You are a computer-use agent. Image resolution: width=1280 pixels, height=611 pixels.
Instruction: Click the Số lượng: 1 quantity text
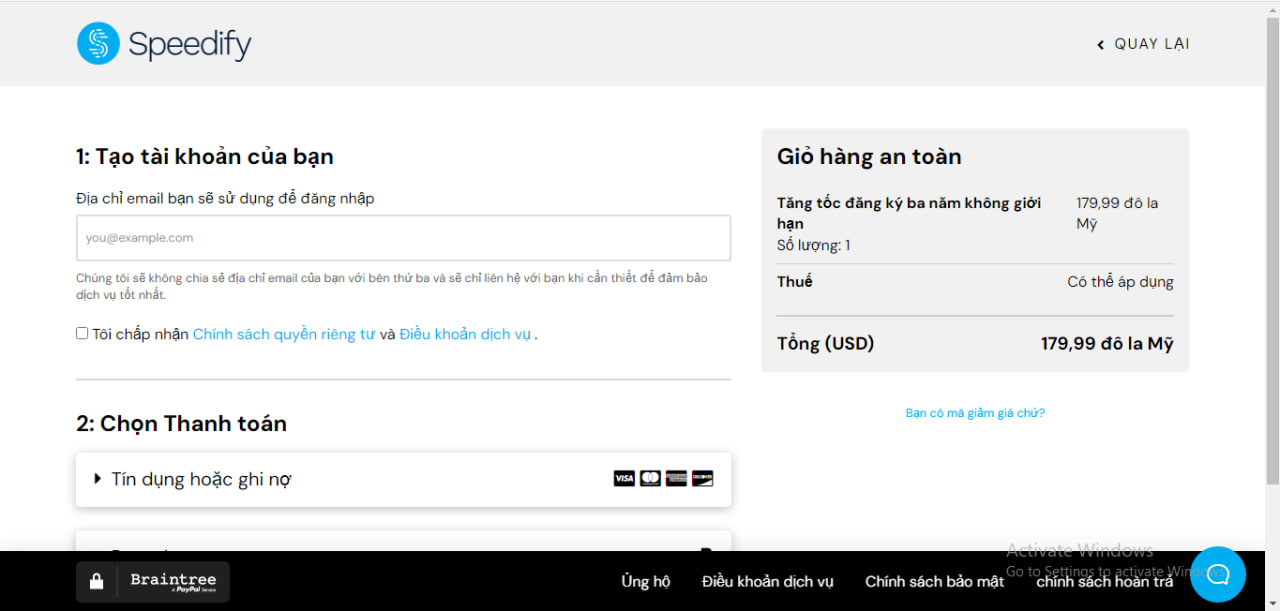[x=814, y=245]
